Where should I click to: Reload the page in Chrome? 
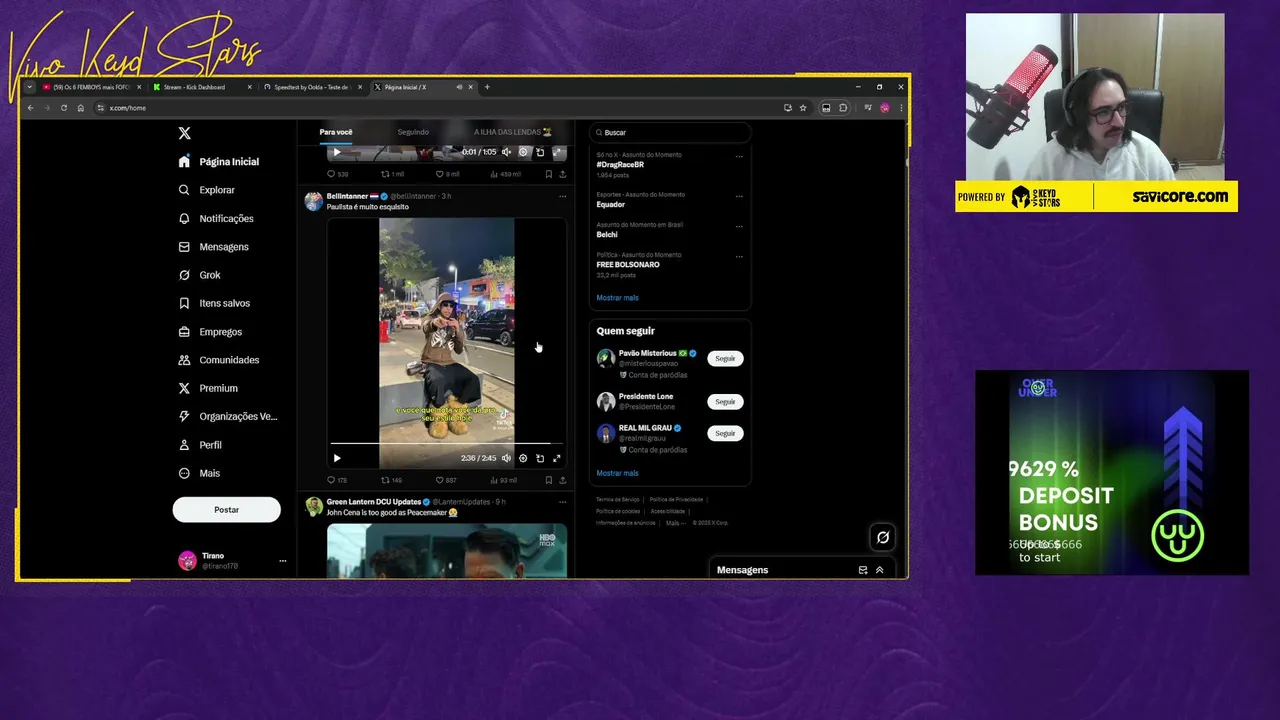pos(63,108)
